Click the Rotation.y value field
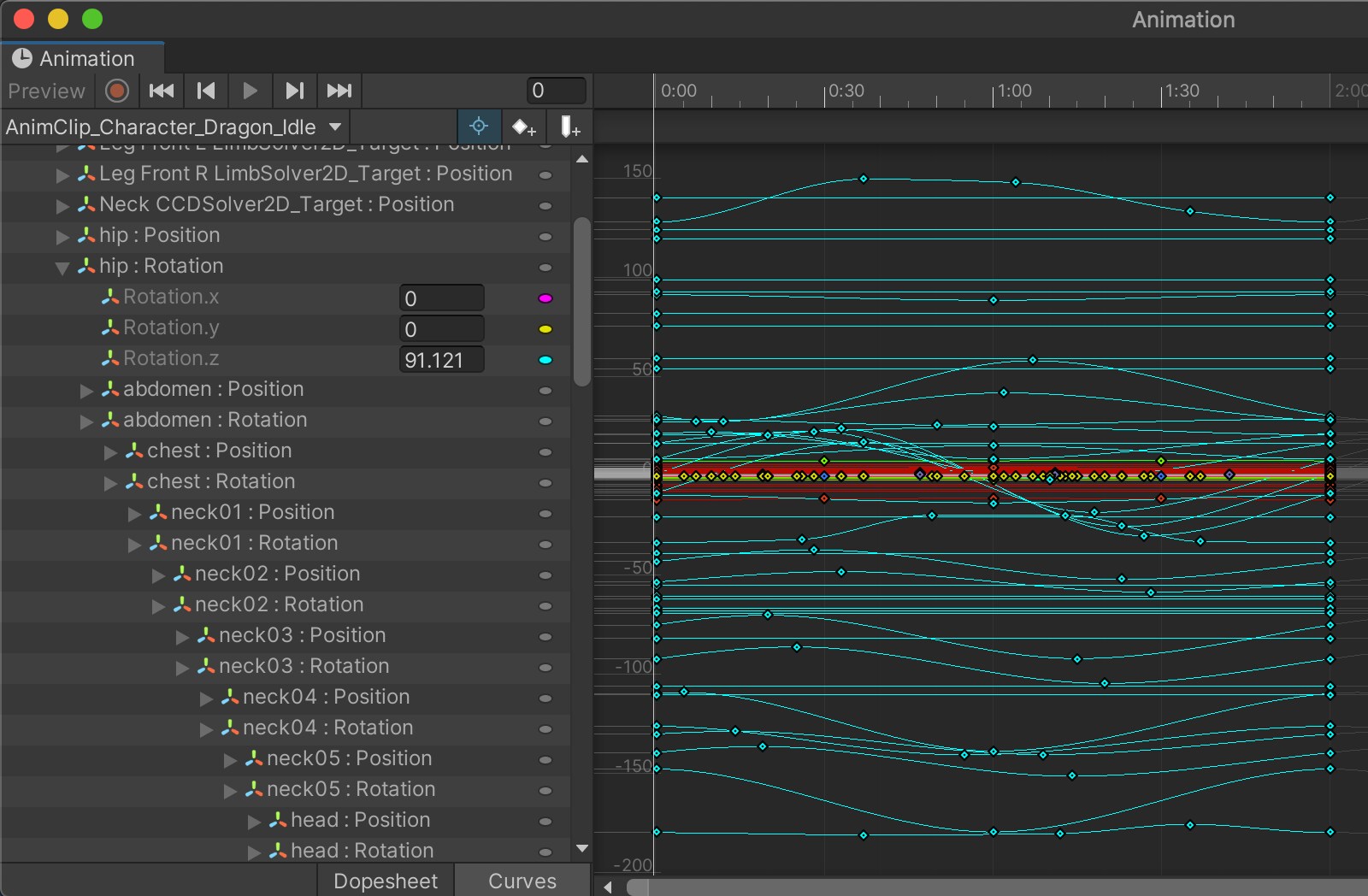 click(x=442, y=329)
